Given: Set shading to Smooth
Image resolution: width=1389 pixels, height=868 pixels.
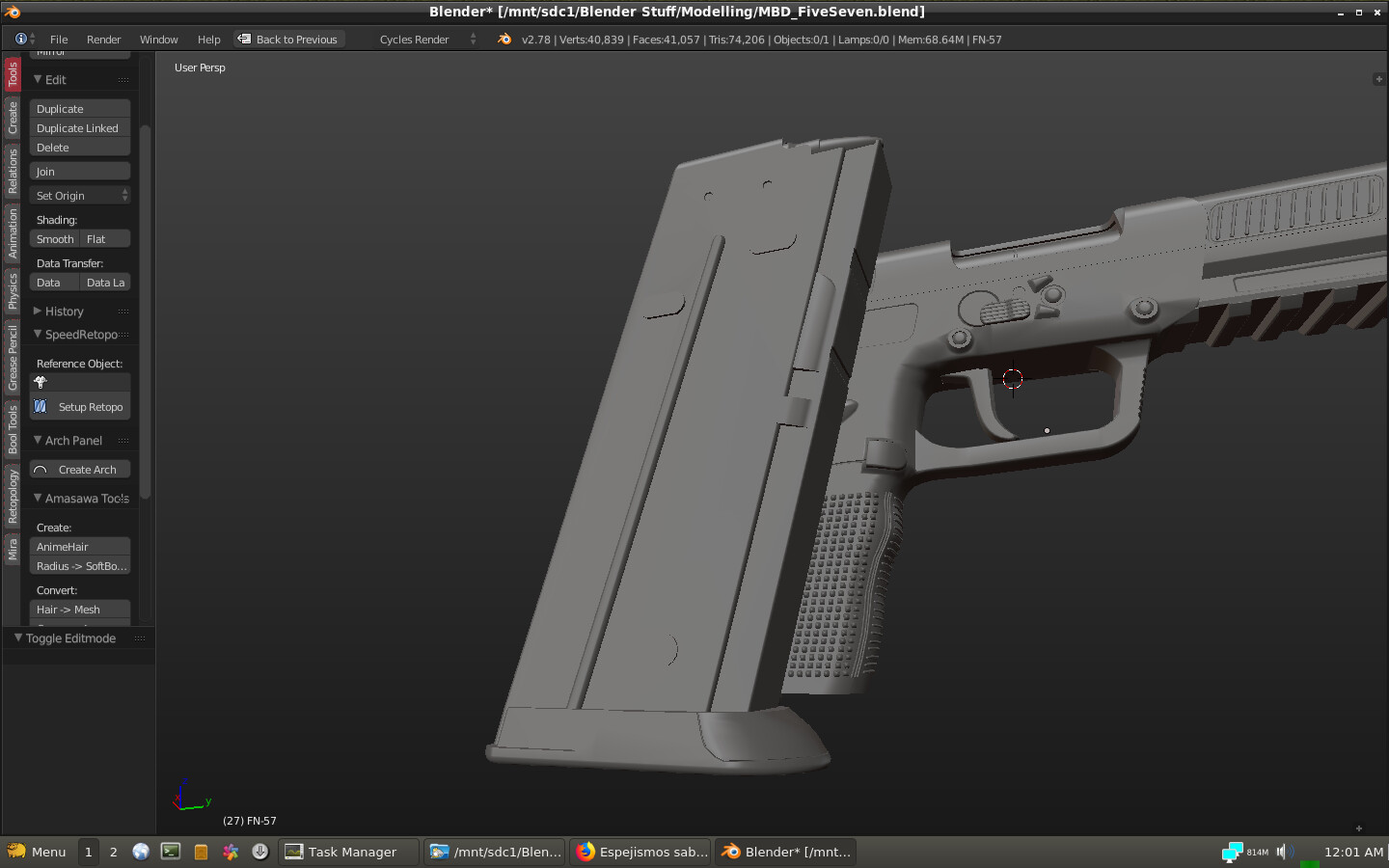Looking at the screenshot, I should [55, 239].
